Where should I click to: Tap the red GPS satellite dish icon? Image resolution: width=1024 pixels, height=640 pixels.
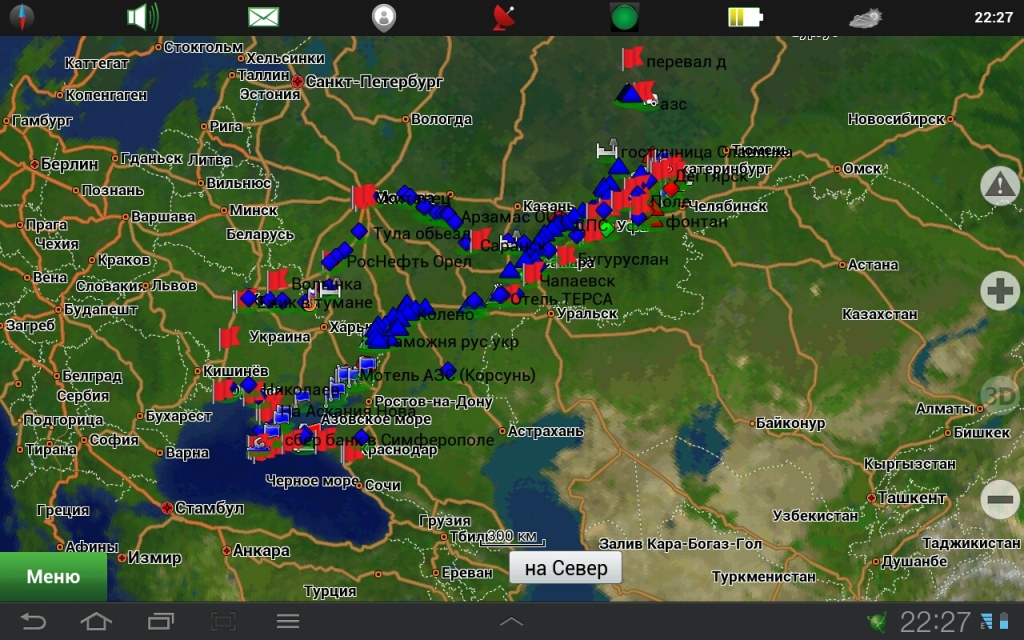tap(504, 17)
